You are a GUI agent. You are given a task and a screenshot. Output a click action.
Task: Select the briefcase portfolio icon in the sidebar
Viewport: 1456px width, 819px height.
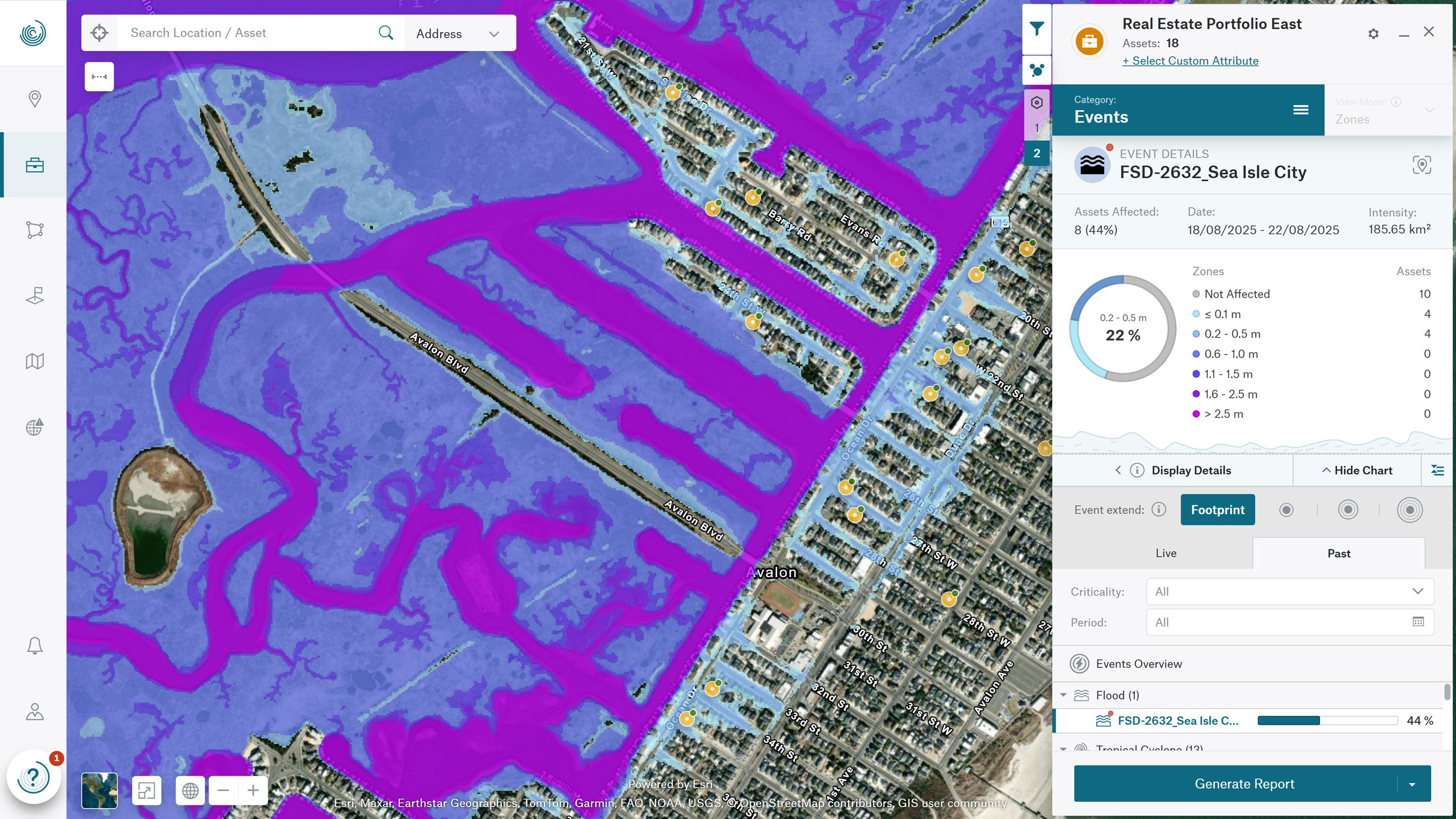pos(34,164)
